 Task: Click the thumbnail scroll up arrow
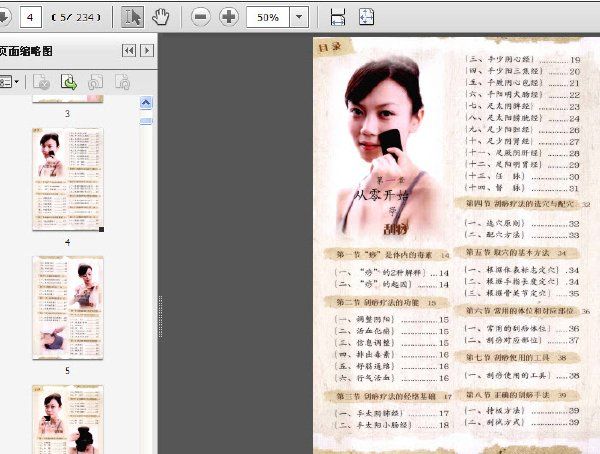(146, 103)
